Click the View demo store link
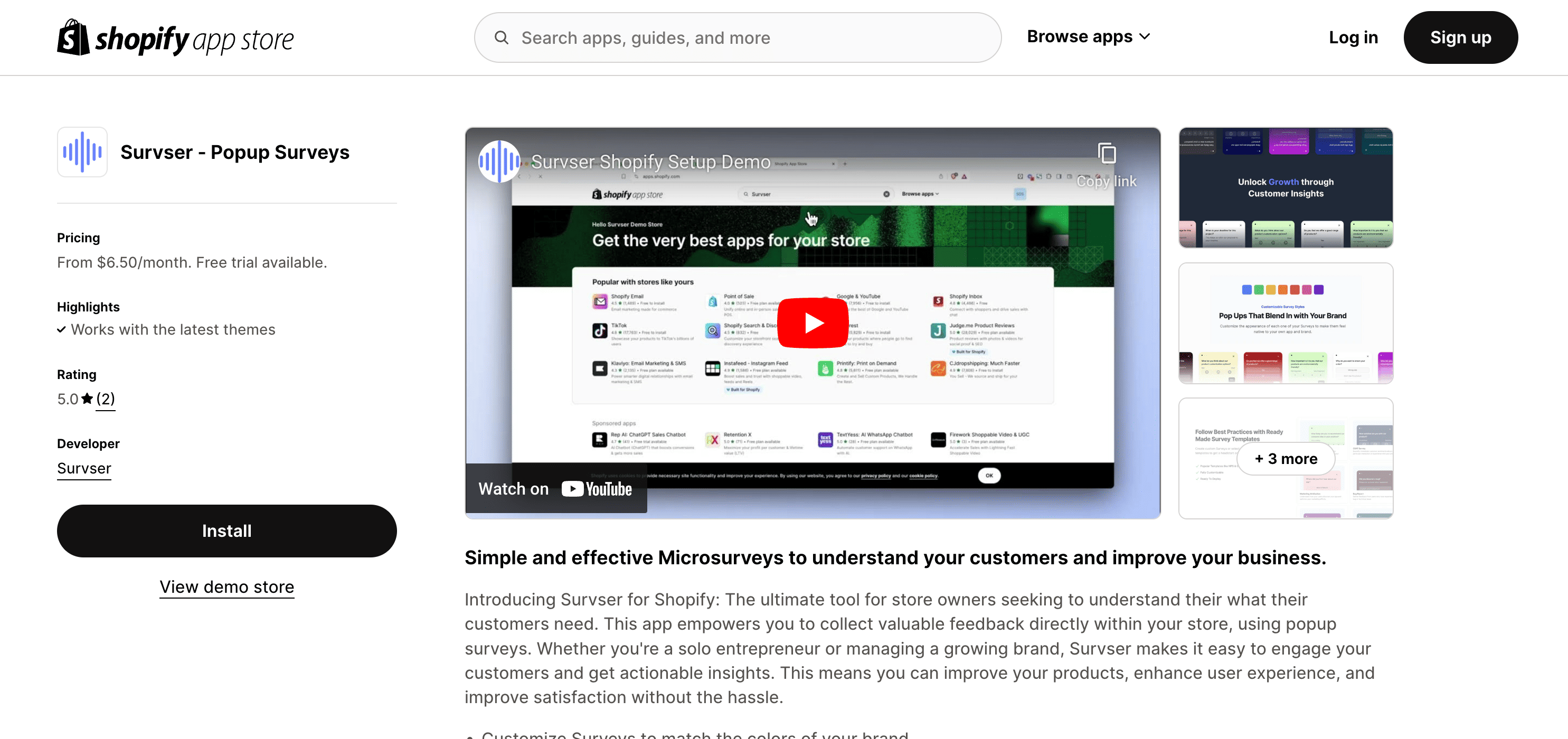Viewport: 1568px width, 739px height. (x=226, y=588)
